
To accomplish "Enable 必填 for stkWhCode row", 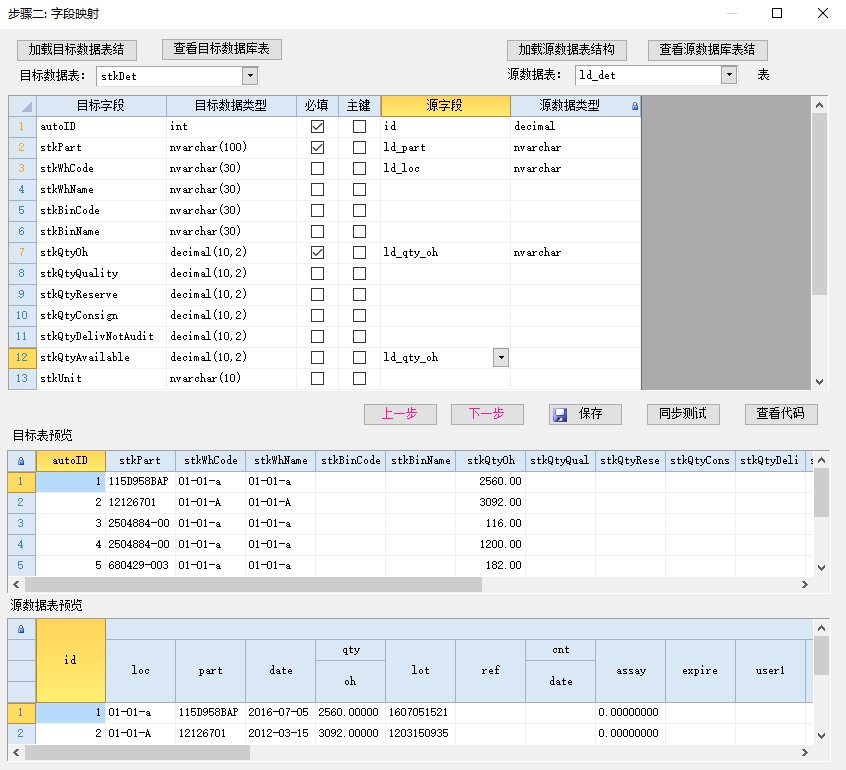I will click(317, 168).
